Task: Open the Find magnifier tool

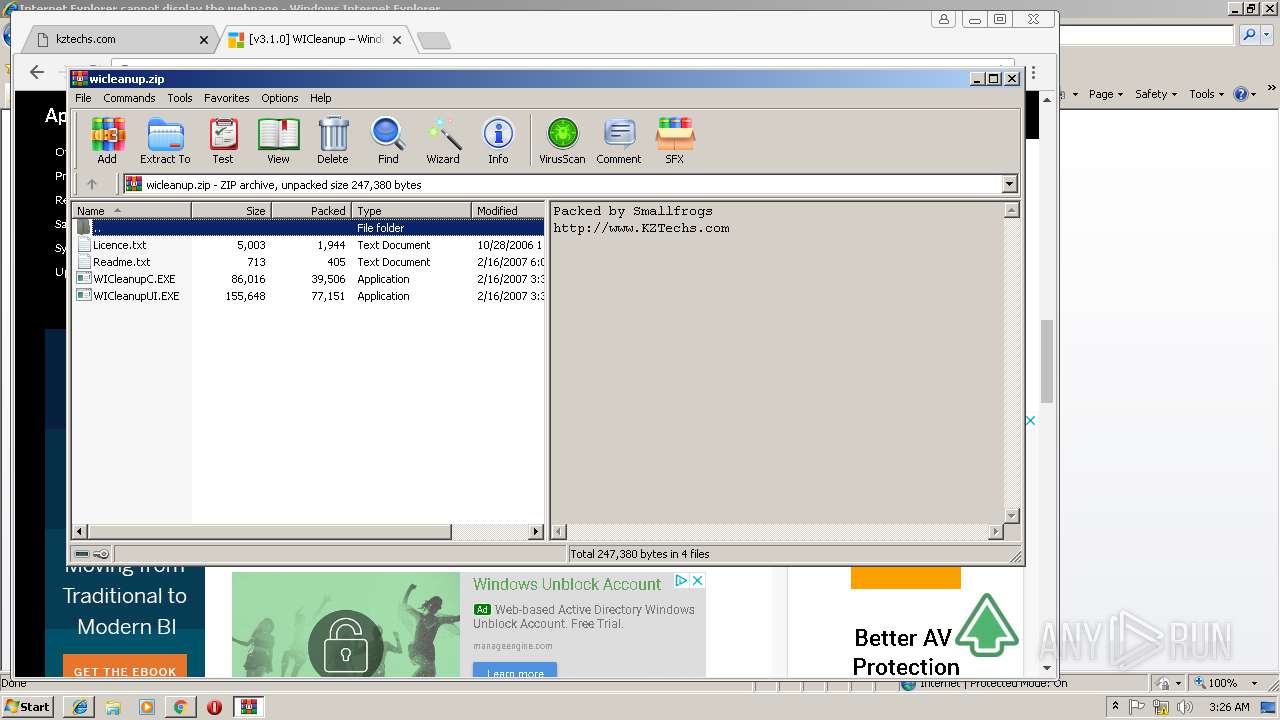Action: pos(388,141)
